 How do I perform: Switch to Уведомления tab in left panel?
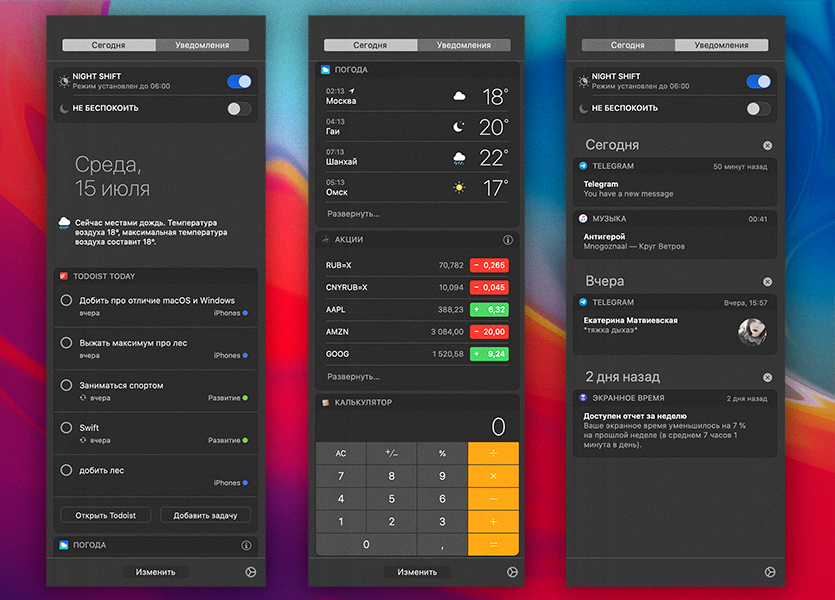[x=202, y=45]
